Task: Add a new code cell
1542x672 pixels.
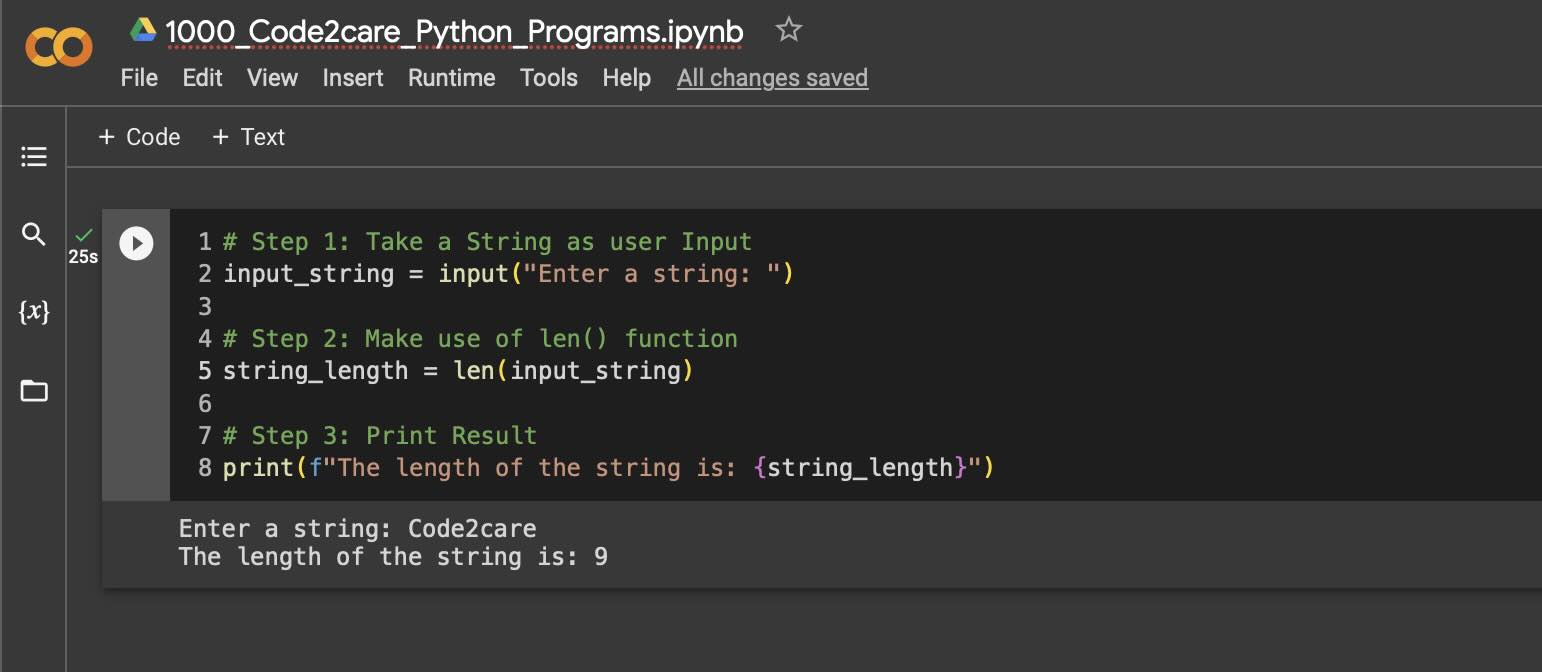Action: pos(139,137)
